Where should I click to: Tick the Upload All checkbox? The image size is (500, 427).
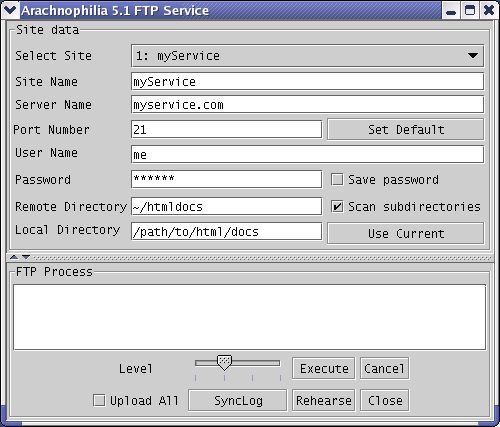[x=99, y=400]
